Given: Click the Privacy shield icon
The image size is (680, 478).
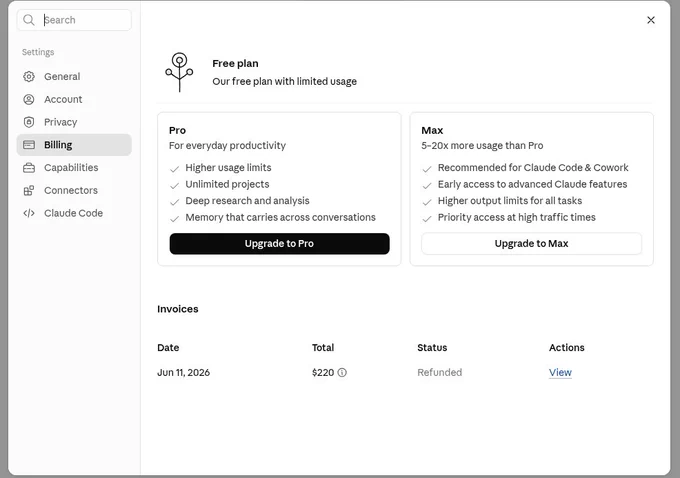Looking at the screenshot, I should pos(29,122).
